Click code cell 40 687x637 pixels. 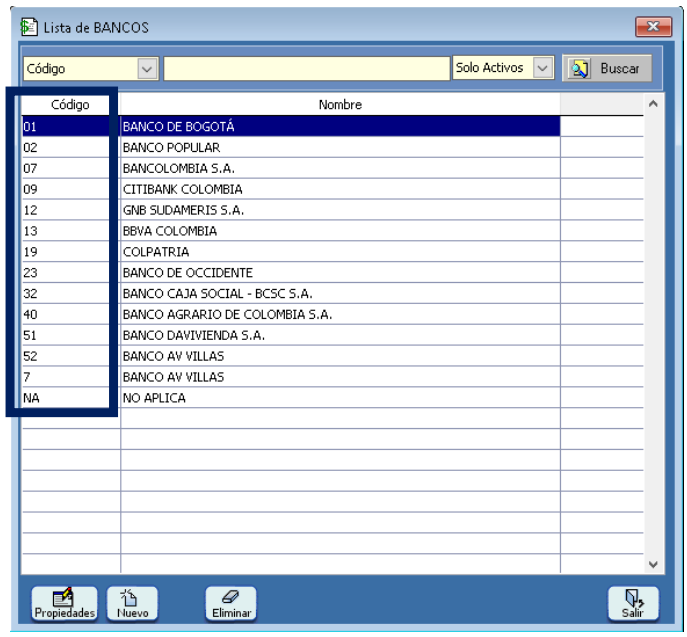(x=71, y=315)
